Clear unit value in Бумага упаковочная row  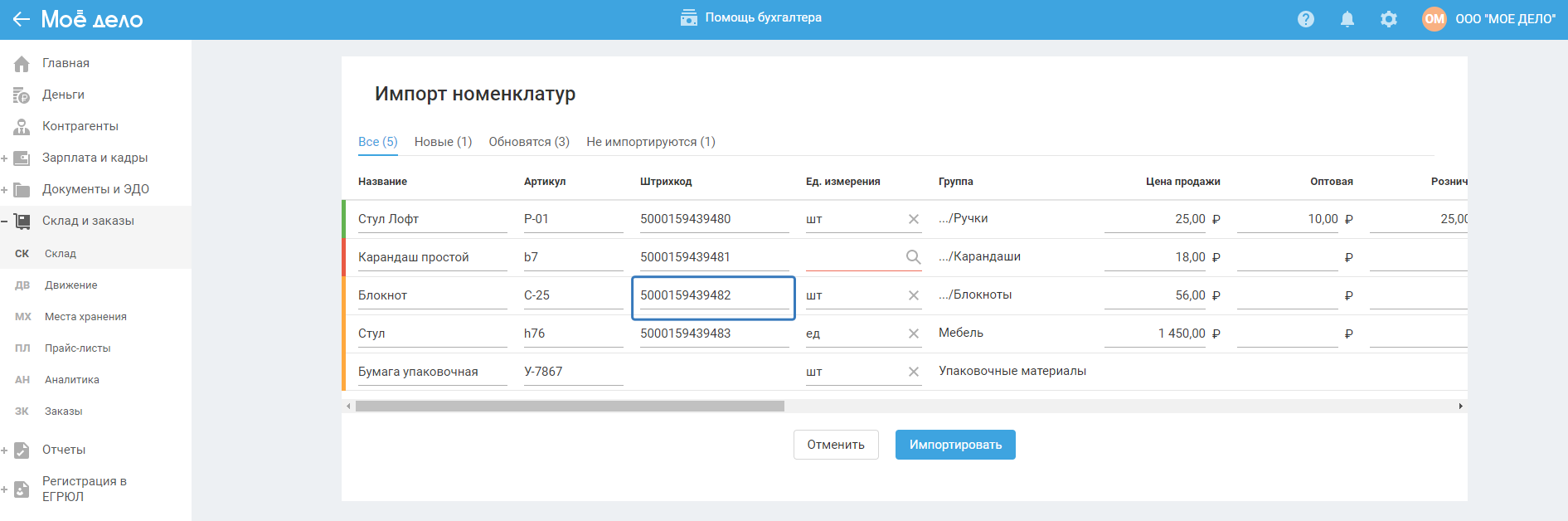pyautogui.click(x=913, y=372)
